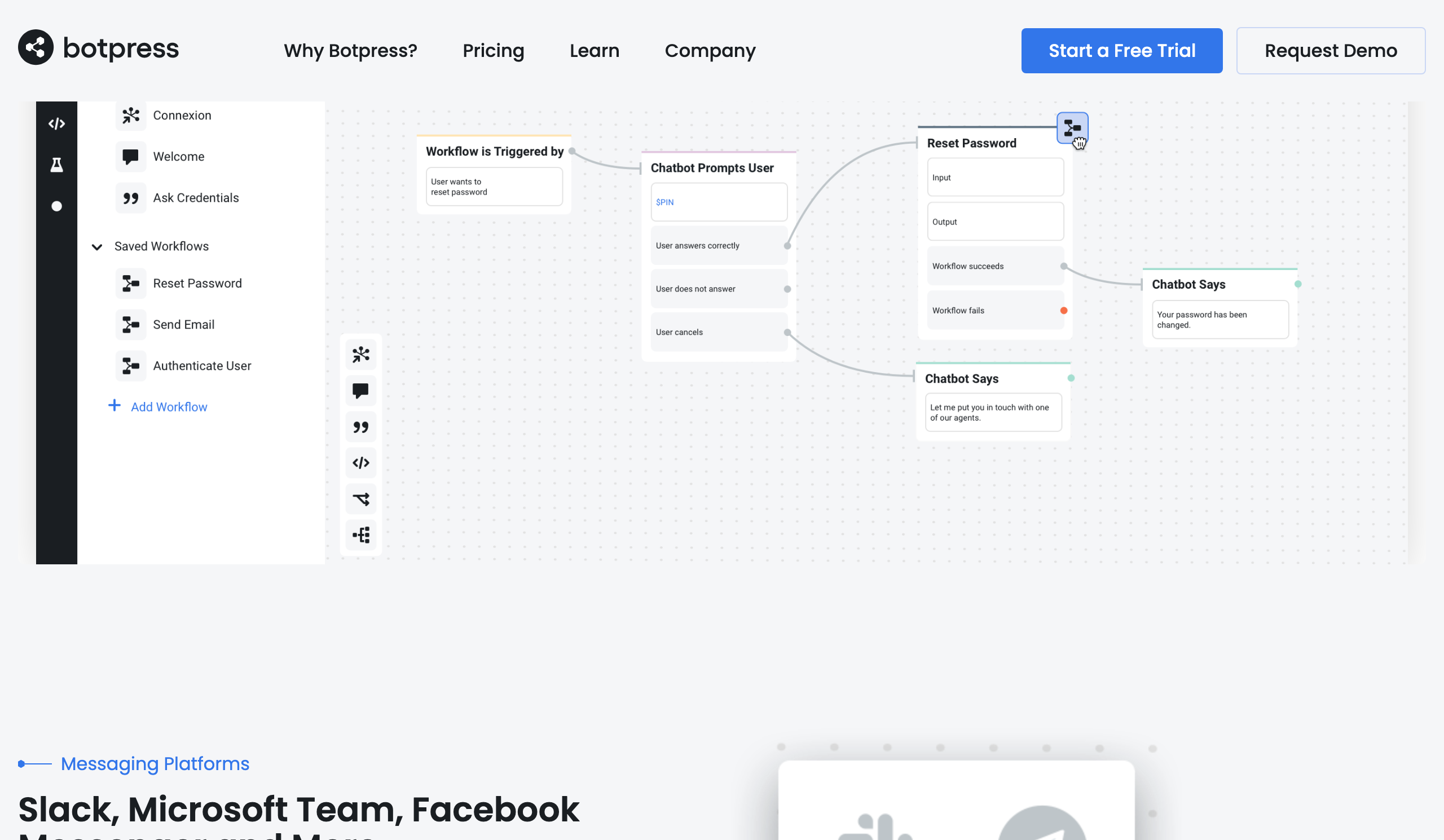Click 'Your password has been changed.' message box

pyautogui.click(x=1220, y=320)
